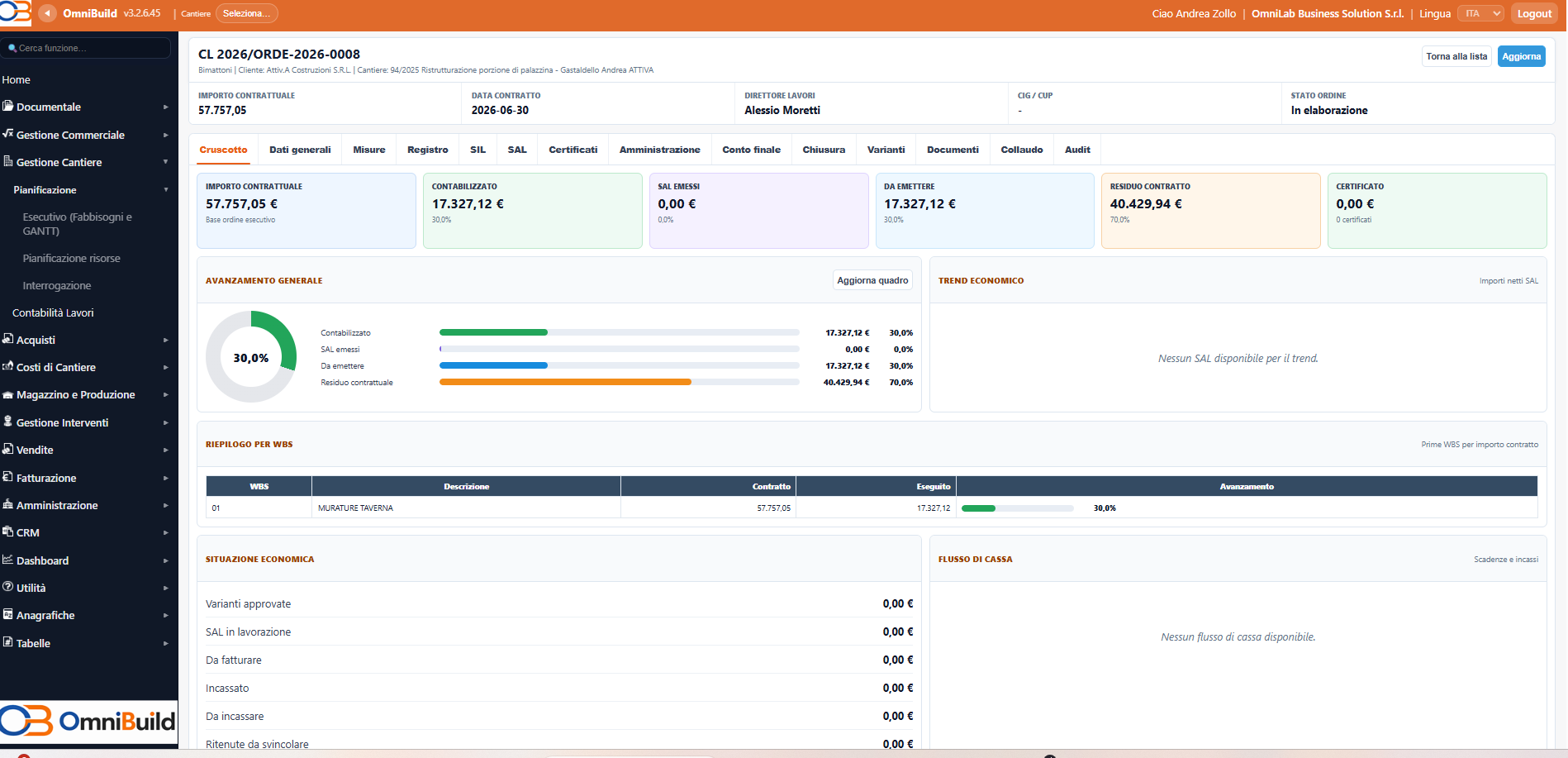Expand the Fatturazione menu arrow
The height and width of the screenshot is (758, 1568).
165,478
